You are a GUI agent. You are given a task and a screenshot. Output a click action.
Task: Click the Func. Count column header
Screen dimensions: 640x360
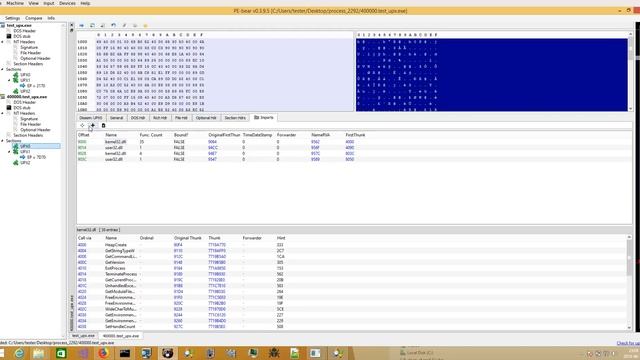coord(151,135)
